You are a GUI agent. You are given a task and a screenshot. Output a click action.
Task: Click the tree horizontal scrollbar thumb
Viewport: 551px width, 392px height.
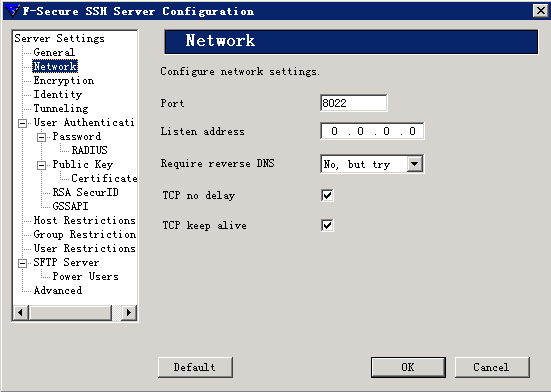tap(70, 312)
